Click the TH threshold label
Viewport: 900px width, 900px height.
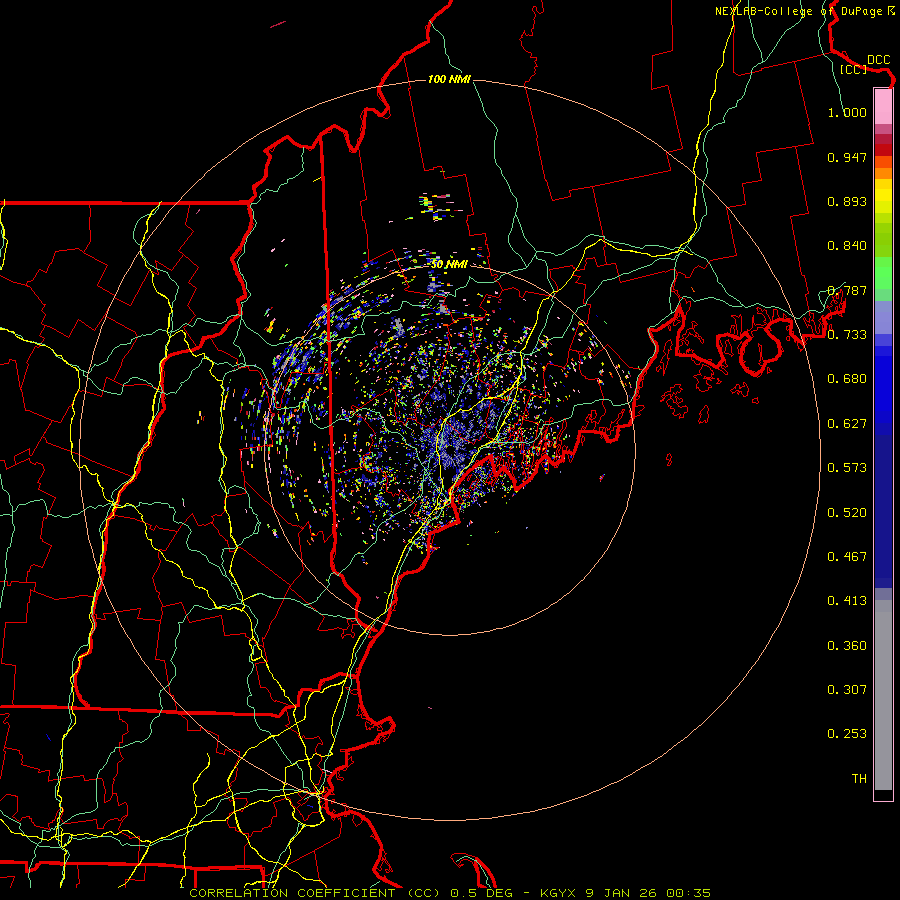[x=859, y=779]
